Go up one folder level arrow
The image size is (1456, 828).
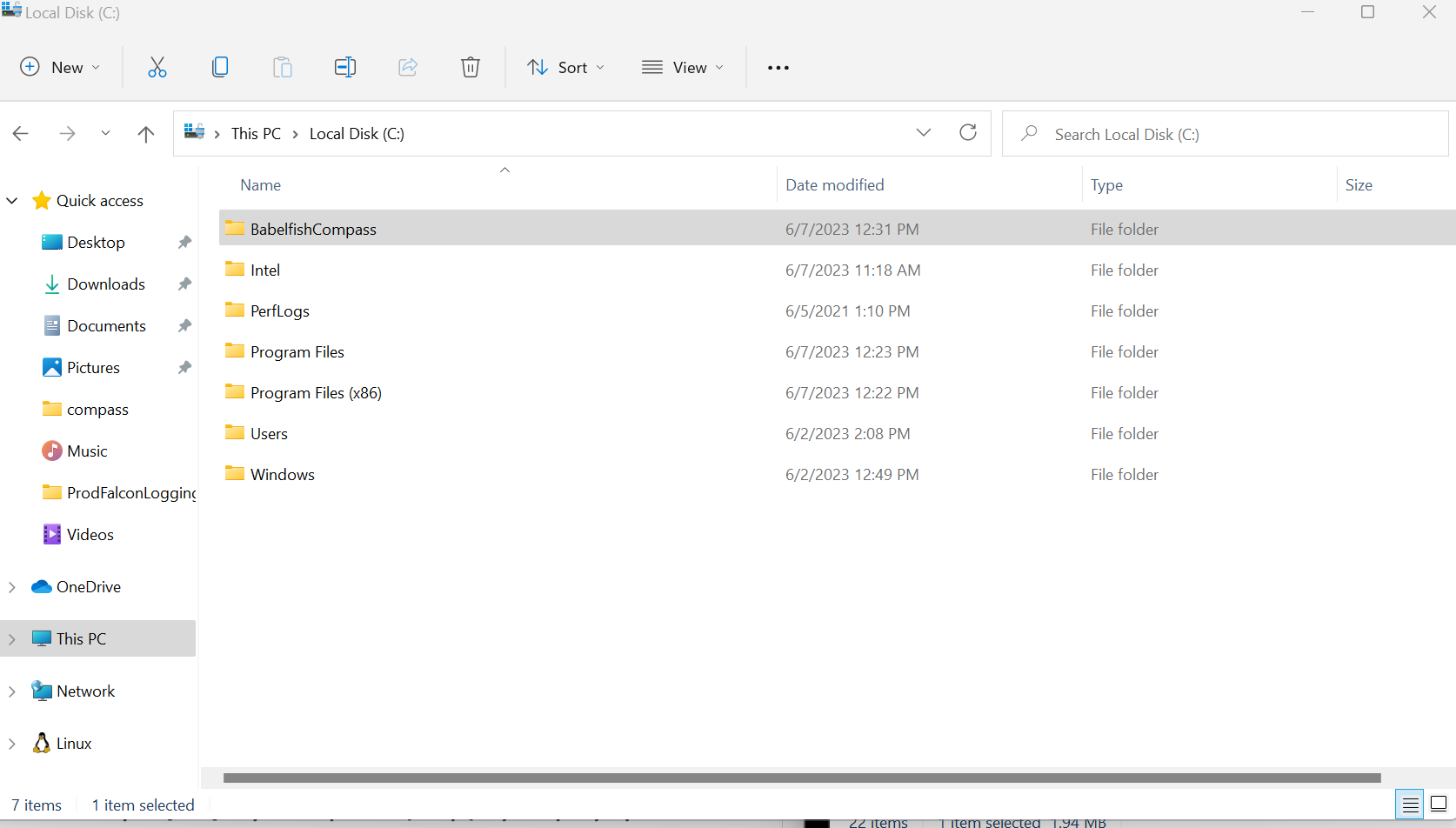click(x=146, y=134)
